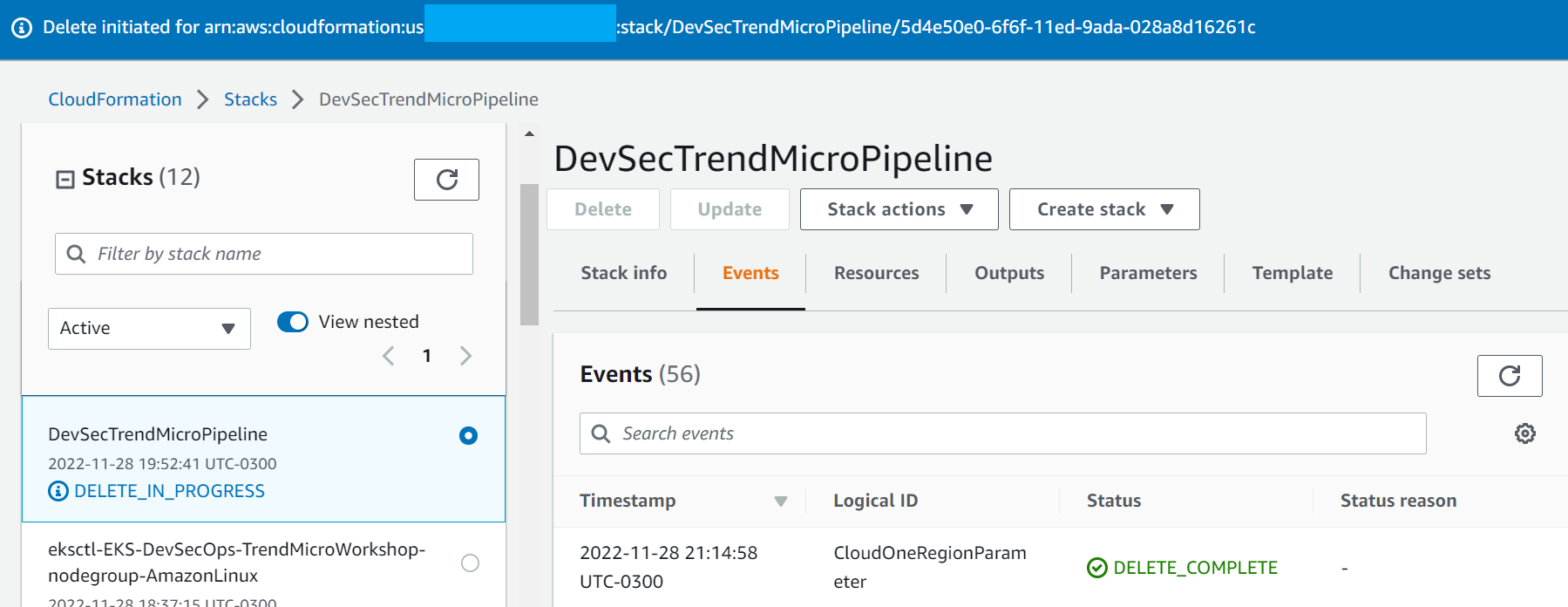
Task: Open the Active filter dropdown
Action: tap(149, 329)
